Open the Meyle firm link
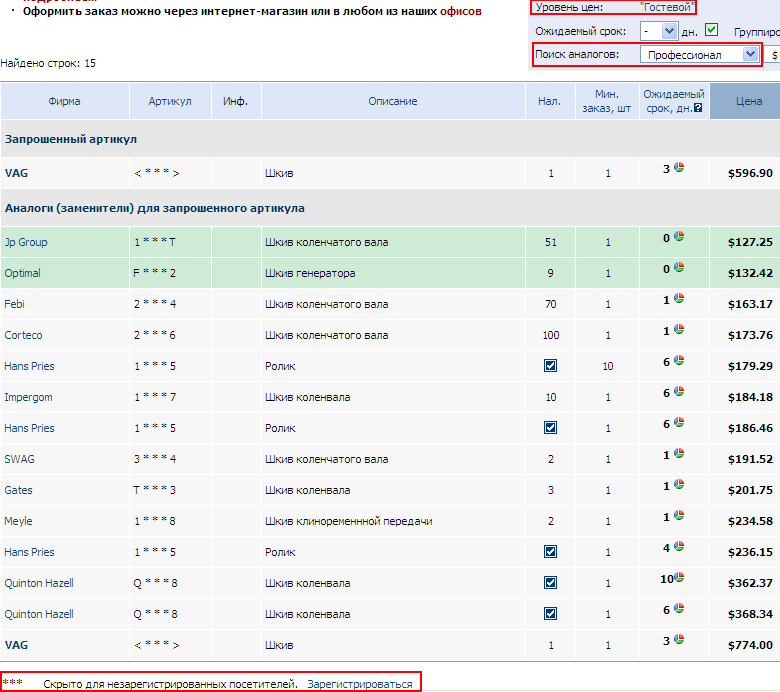 tap(18, 521)
